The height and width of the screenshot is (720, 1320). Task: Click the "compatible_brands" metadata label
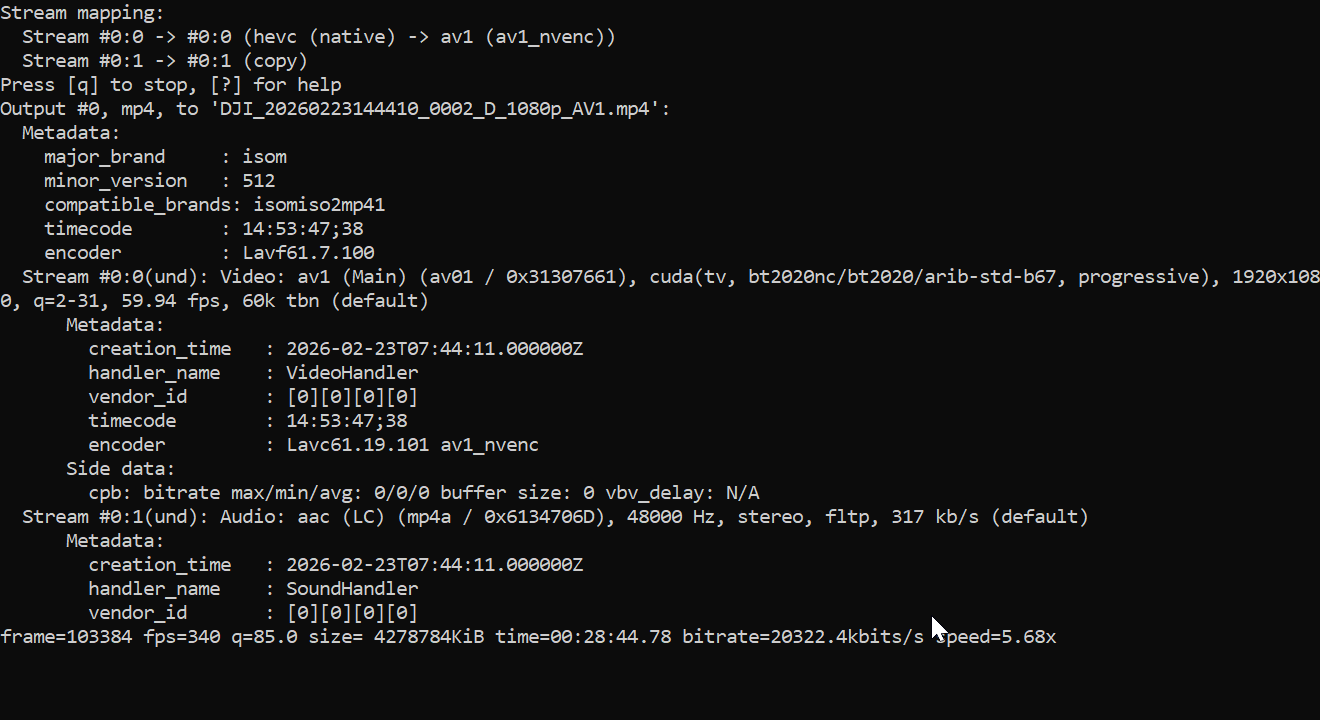point(137,205)
